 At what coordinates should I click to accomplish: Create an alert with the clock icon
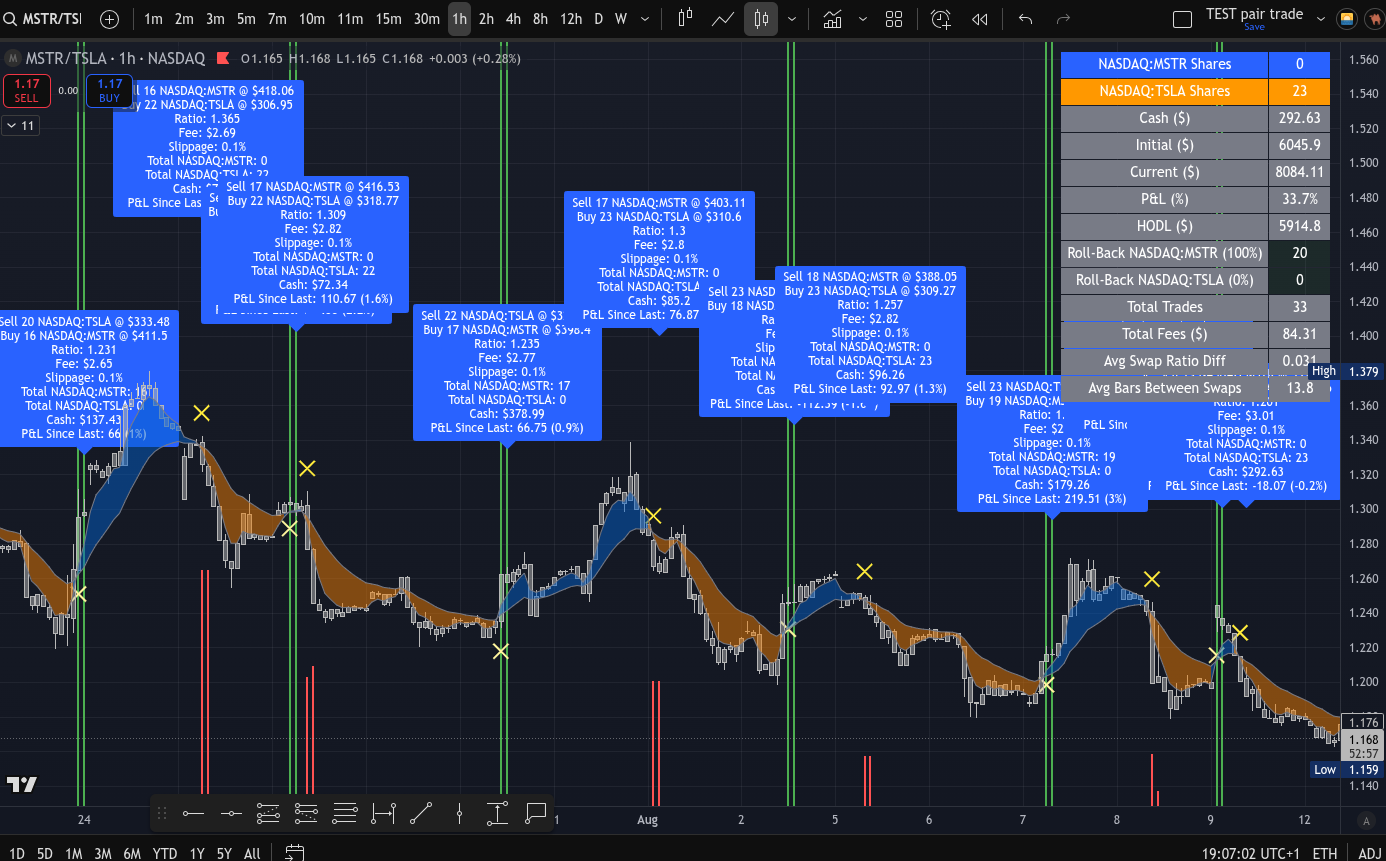[941, 18]
